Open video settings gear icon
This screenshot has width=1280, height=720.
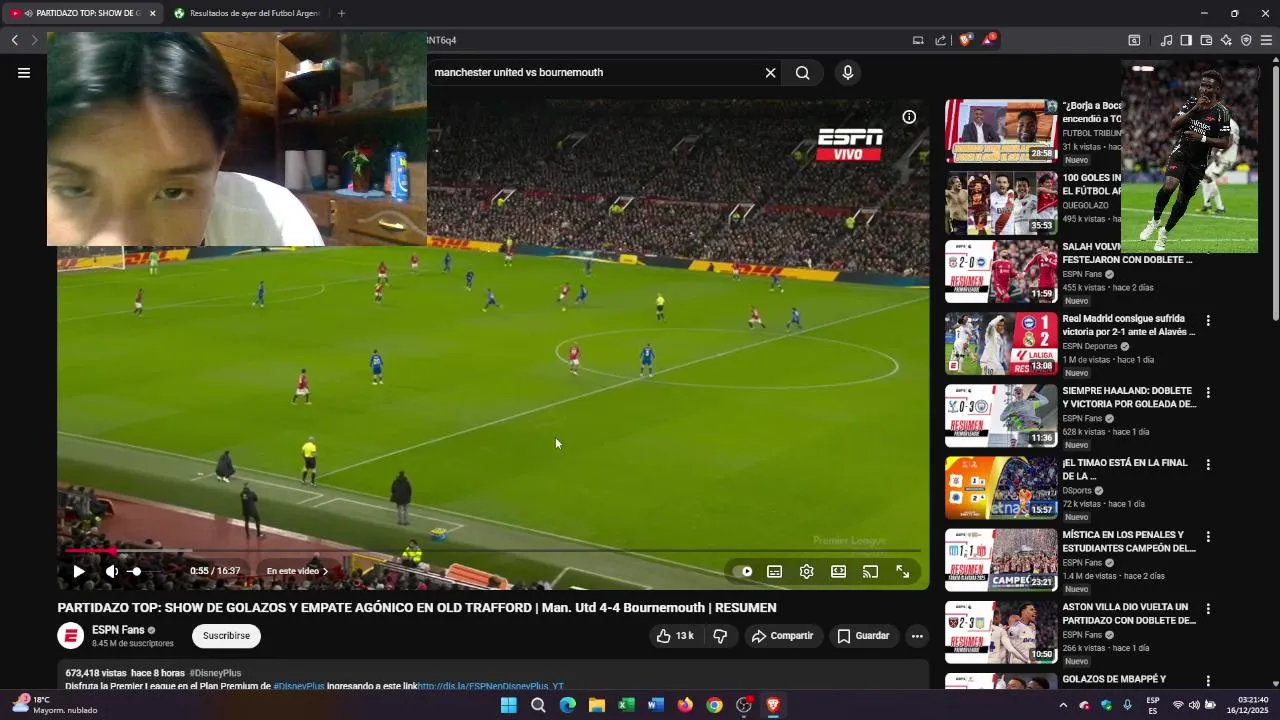click(806, 571)
